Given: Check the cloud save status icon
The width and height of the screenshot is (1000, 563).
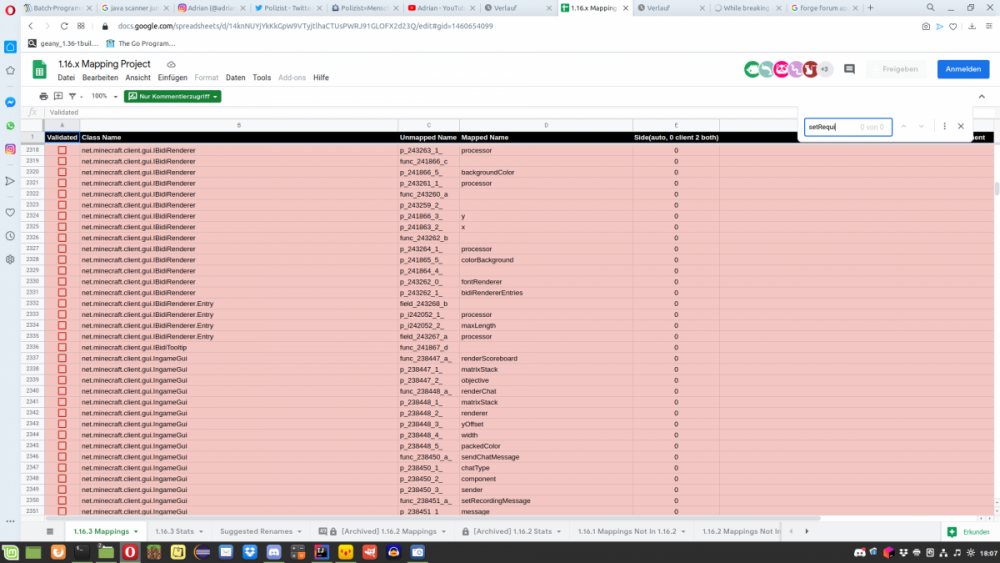Looking at the screenshot, I should coord(171,64).
